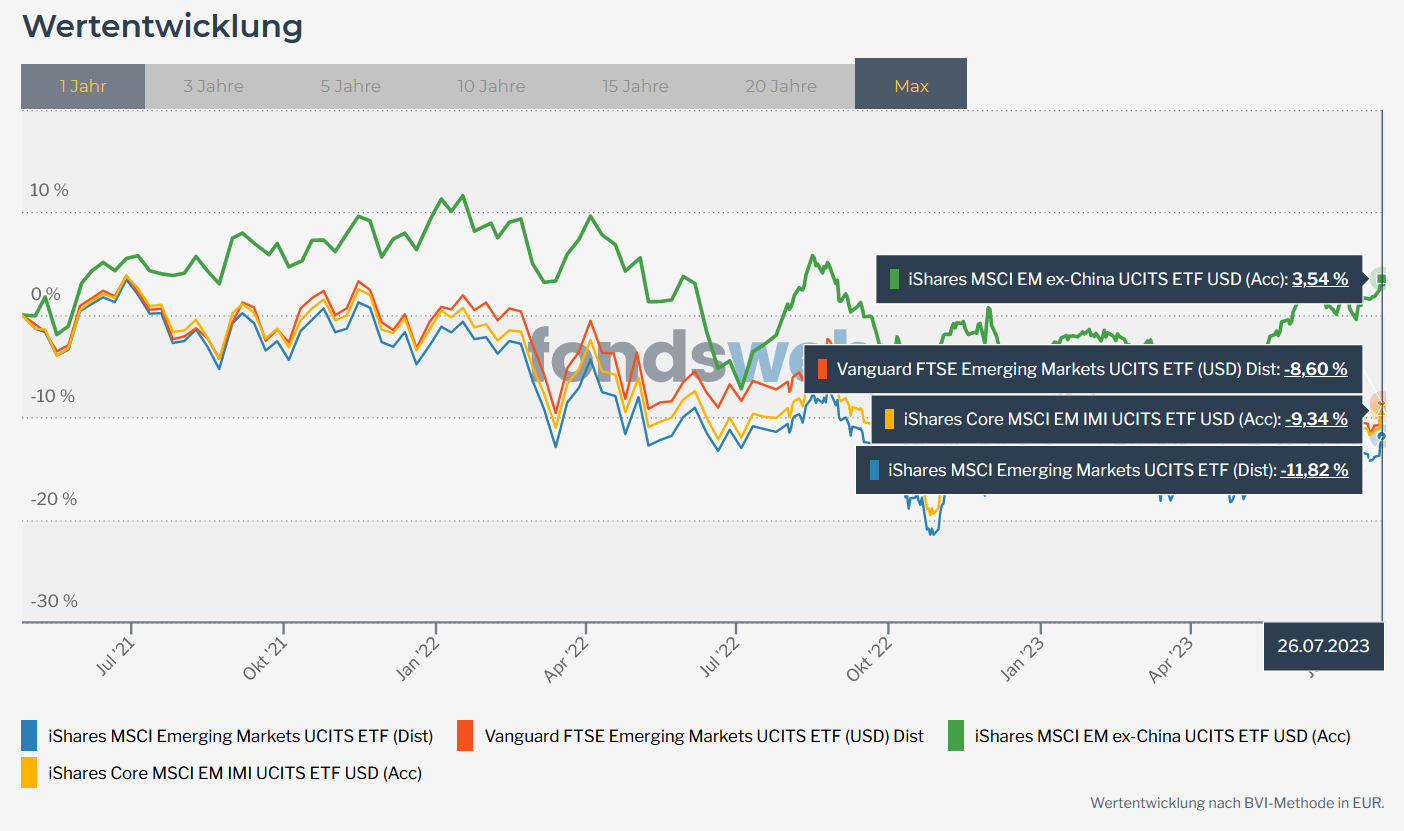Click the Wertentwicklung heading
Image resolution: width=1404 pixels, height=831 pixels.
(162, 26)
